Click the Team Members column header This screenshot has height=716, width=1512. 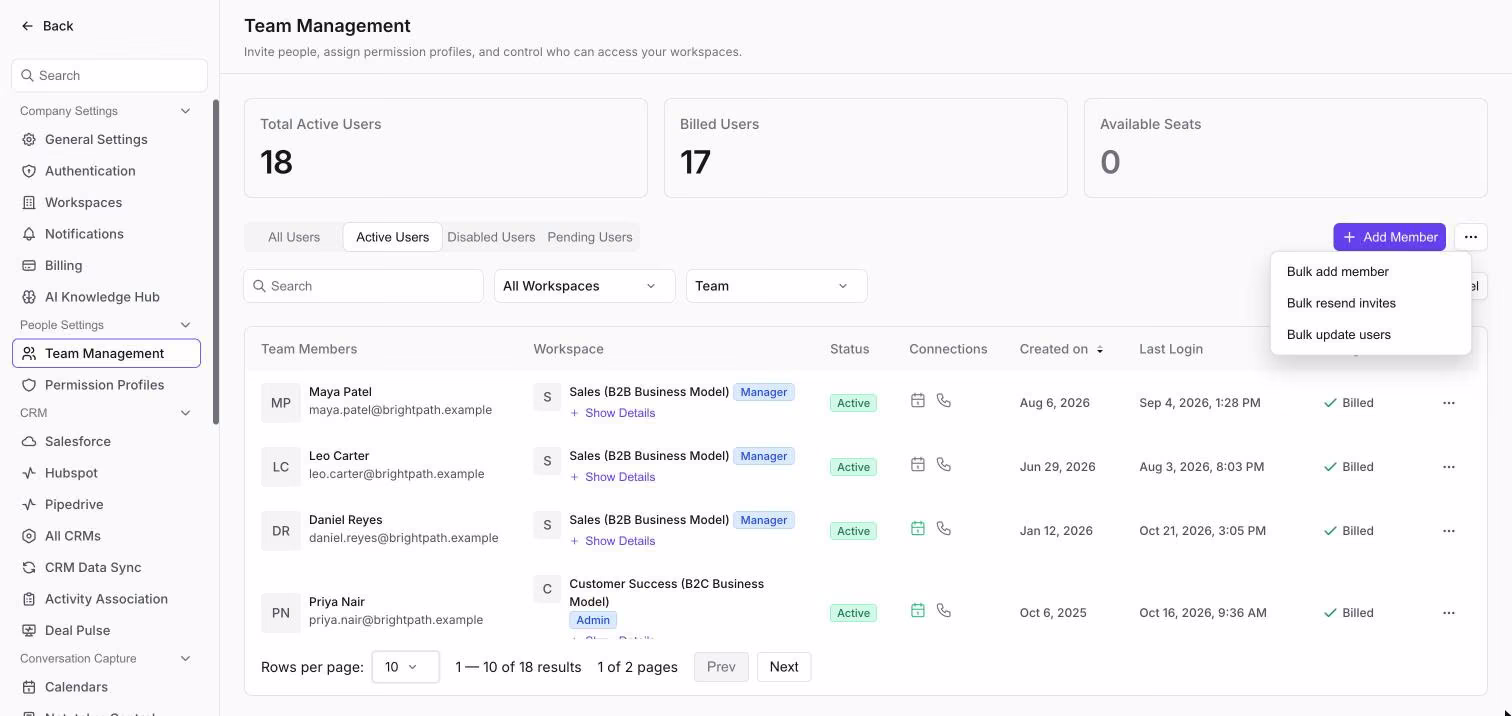[309, 349]
